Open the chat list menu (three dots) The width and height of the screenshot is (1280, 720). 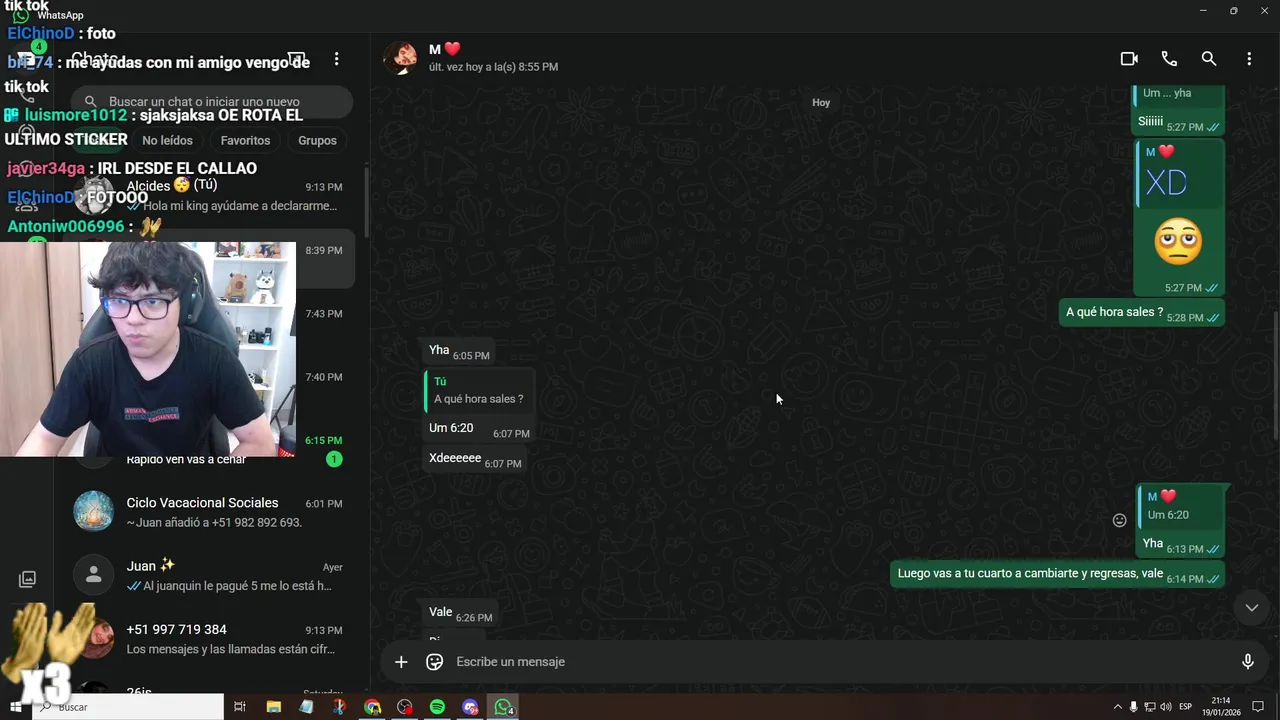[337, 59]
